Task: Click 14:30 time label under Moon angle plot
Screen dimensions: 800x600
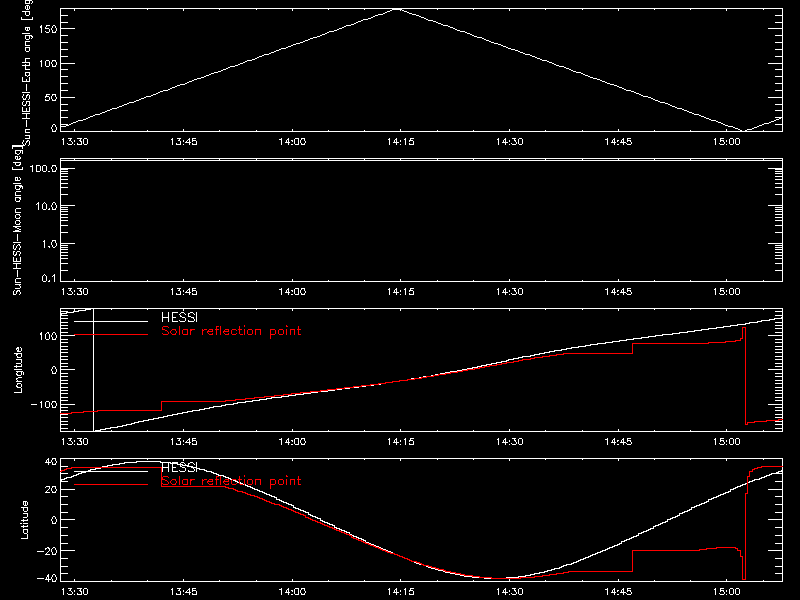Action: [509, 292]
